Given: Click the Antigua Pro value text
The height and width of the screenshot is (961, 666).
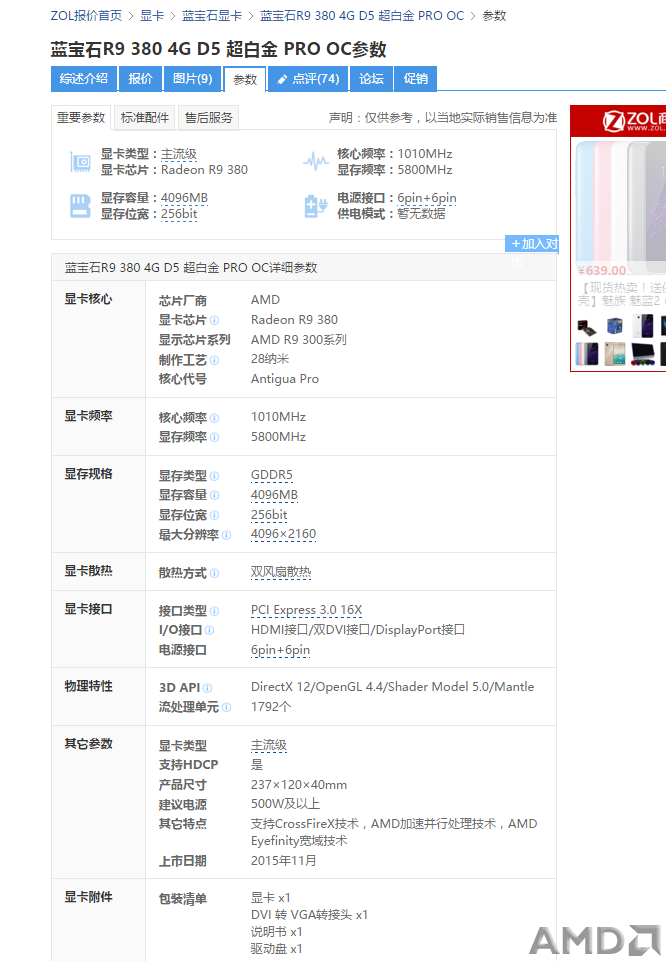Looking at the screenshot, I should point(285,379).
